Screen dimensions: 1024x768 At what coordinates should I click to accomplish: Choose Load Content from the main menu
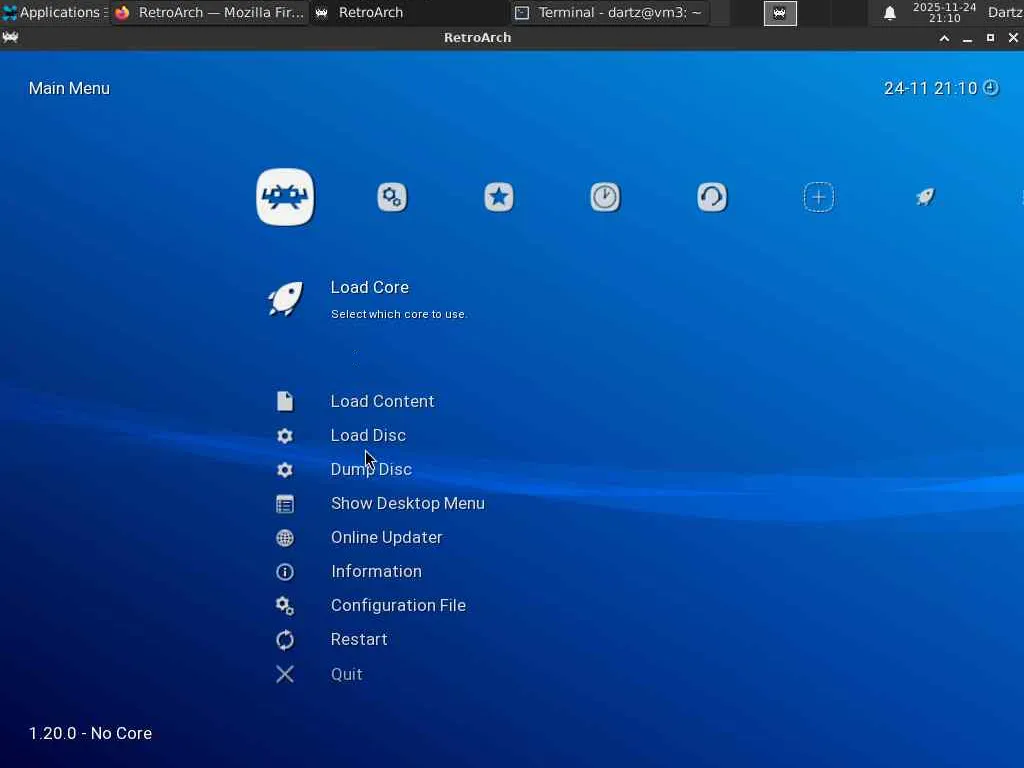coord(382,401)
